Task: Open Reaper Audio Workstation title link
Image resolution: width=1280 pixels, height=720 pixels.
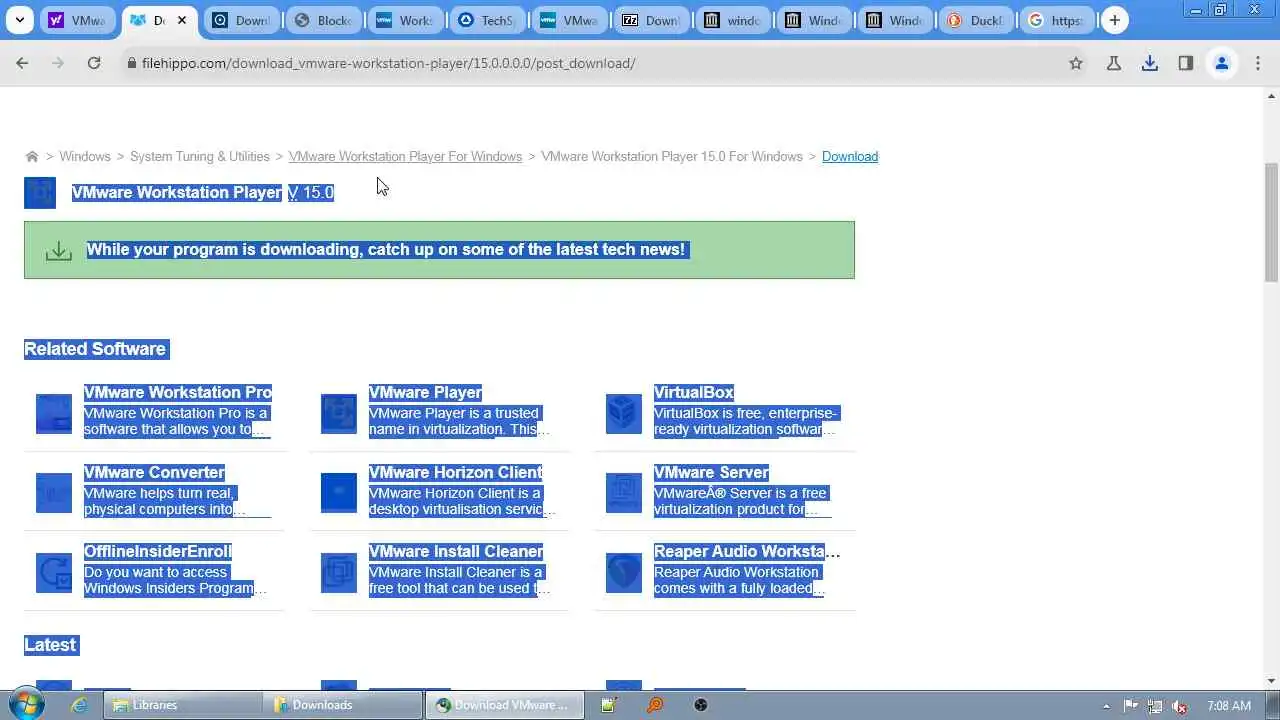Action: [747, 551]
